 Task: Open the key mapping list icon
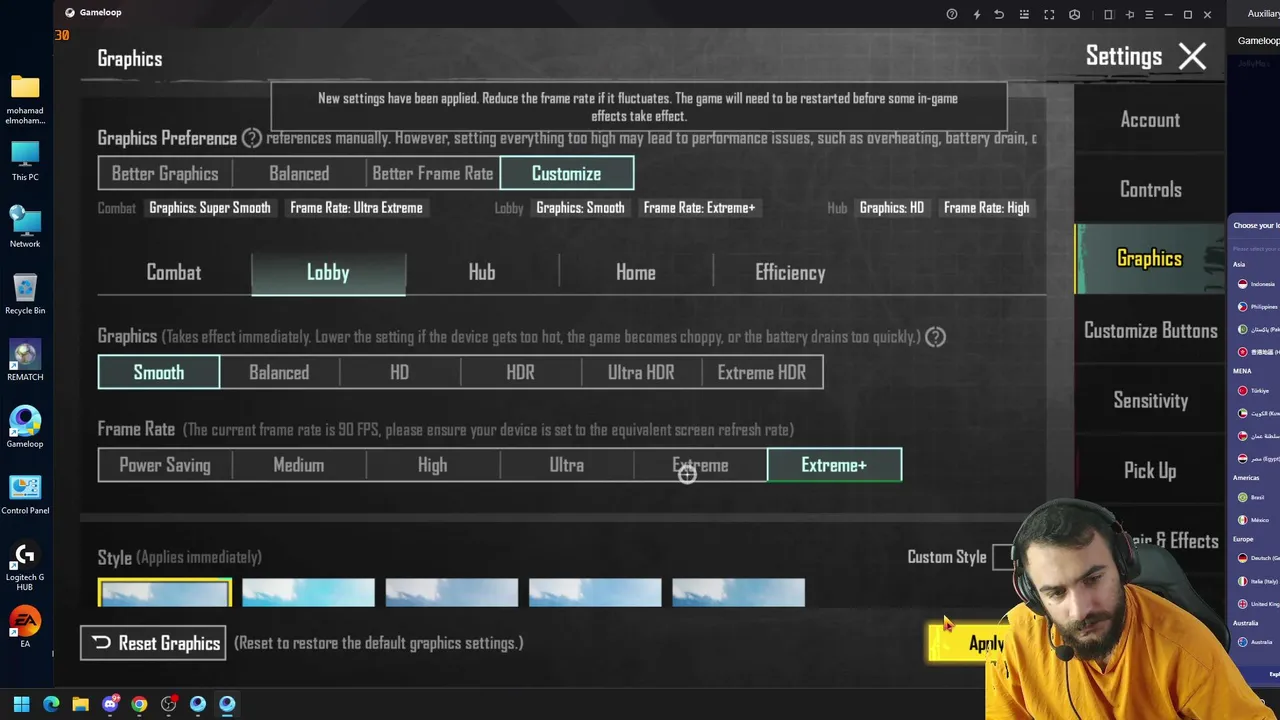(1024, 14)
